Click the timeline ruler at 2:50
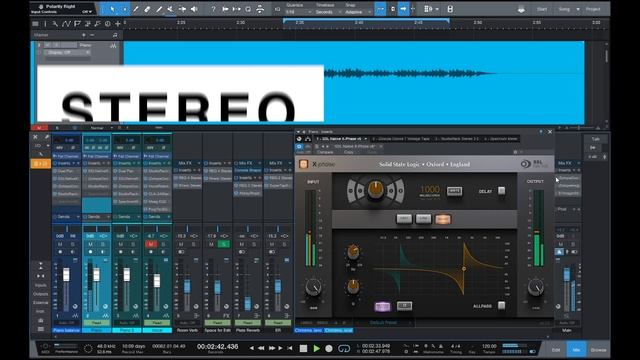The height and width of the screenshot is (360, 640). [x=478, y=23]
